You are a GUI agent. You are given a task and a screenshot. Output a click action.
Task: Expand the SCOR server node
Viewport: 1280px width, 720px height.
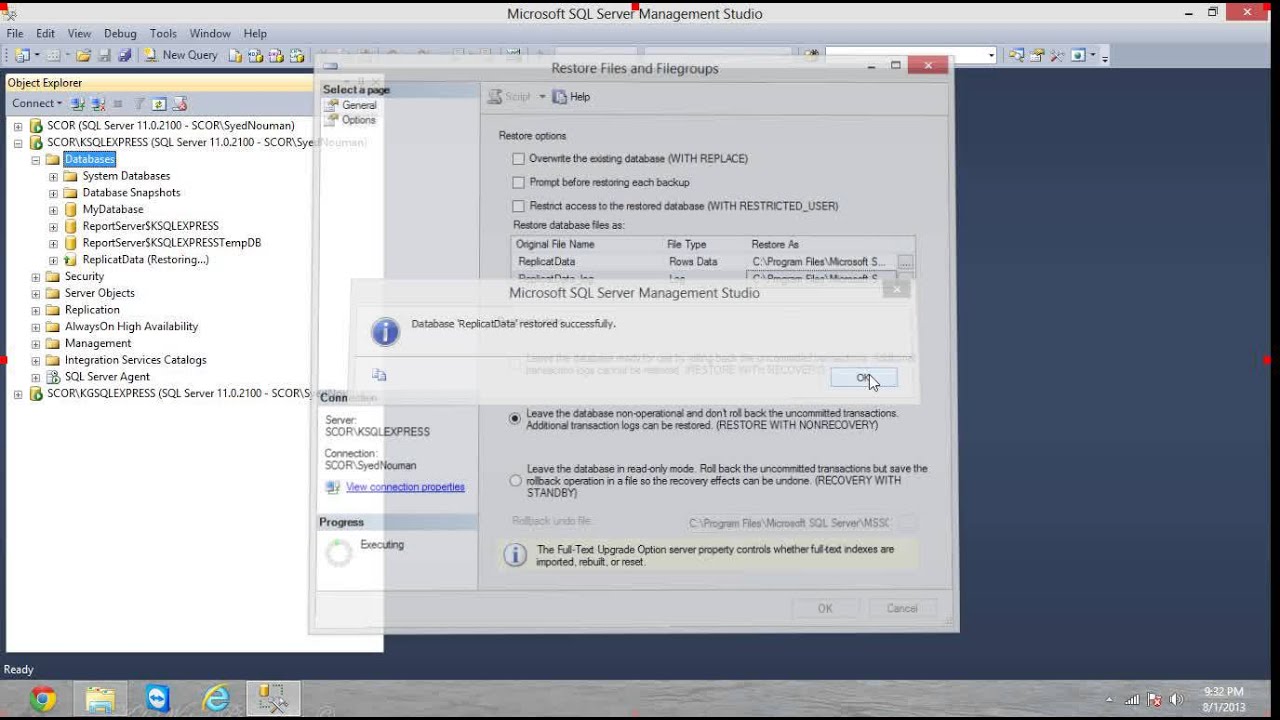(18, 126)
